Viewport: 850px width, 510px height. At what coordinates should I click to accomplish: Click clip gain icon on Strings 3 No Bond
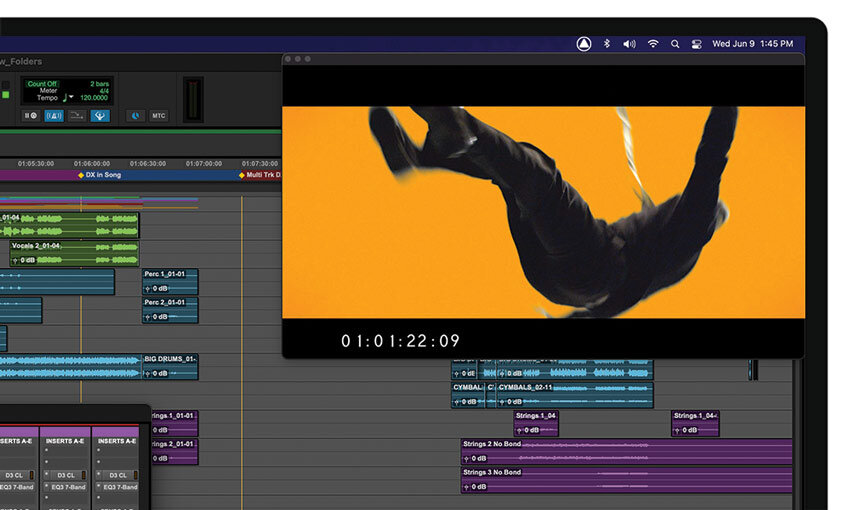(466, 487)
